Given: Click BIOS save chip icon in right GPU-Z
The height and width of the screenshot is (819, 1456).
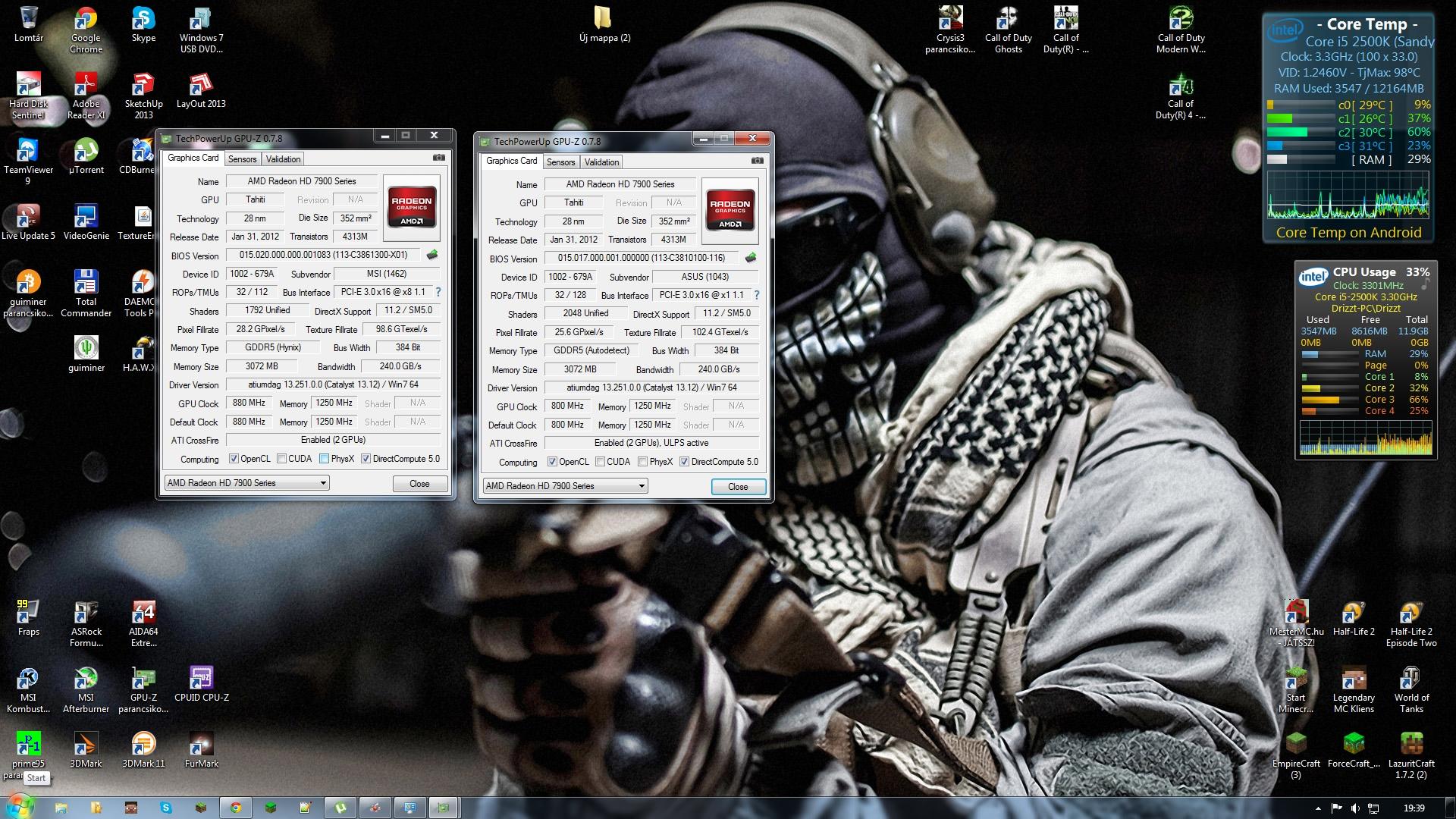Looking at the screenshot, I should click(x=751, y=258).
